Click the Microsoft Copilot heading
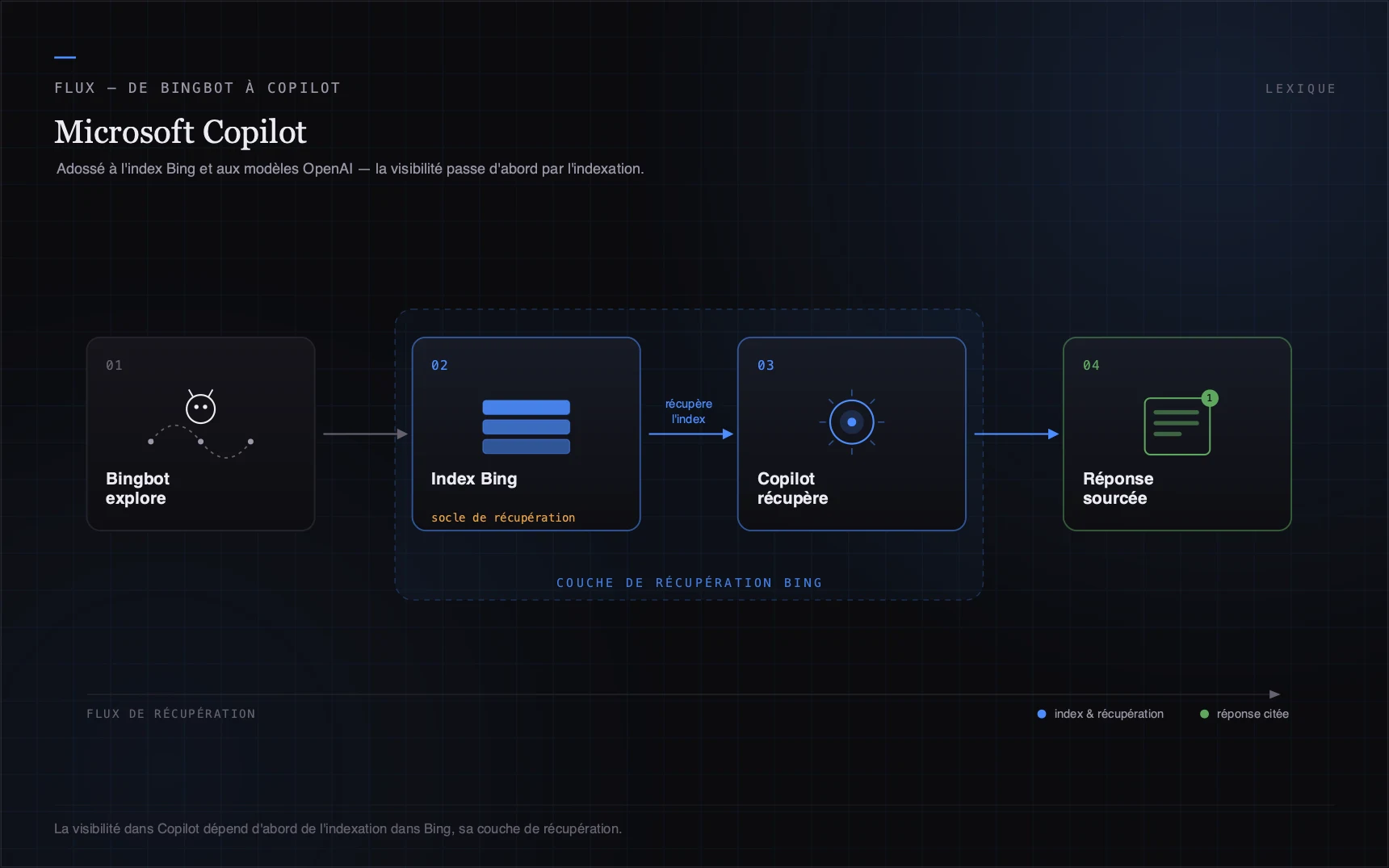1389x868 pixels. [180, 132]
